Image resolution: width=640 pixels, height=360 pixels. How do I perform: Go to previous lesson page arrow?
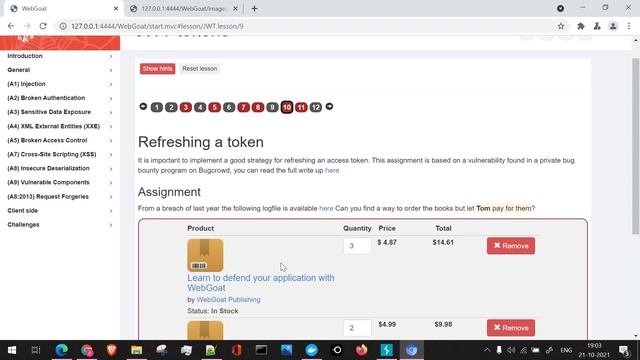click(x=143, y=107)
